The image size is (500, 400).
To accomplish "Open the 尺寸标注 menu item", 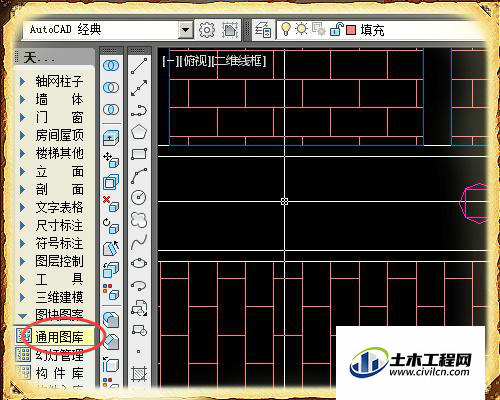I will 59,226.
